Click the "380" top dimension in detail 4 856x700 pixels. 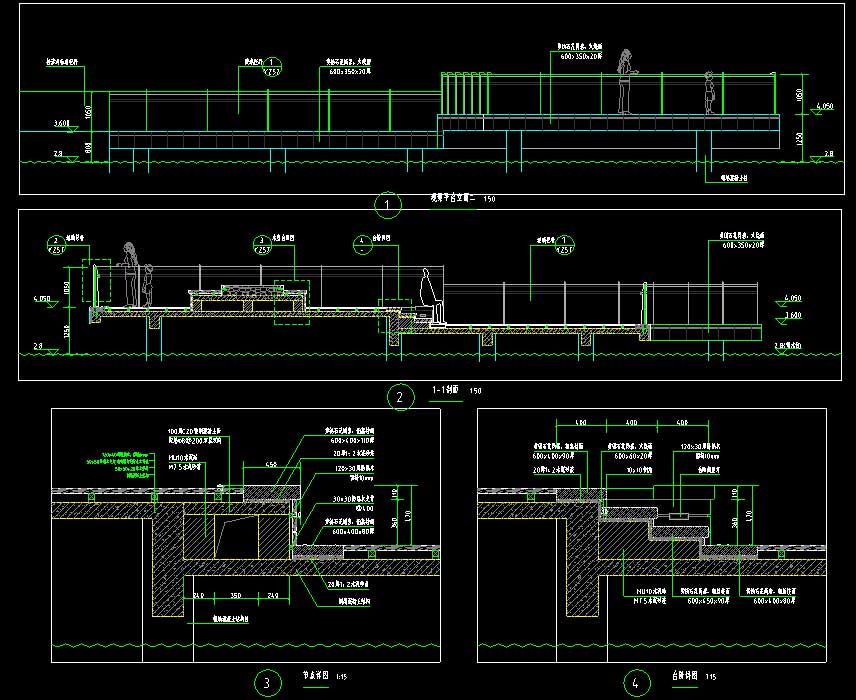coord(581,423)
